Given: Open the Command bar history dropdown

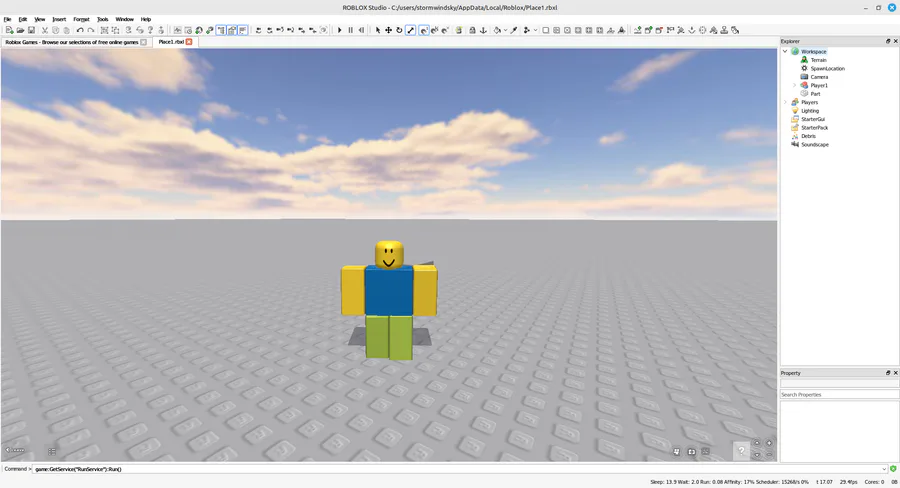Looking at the screenshot, I should pyautogui.click(x=885, y=469).
